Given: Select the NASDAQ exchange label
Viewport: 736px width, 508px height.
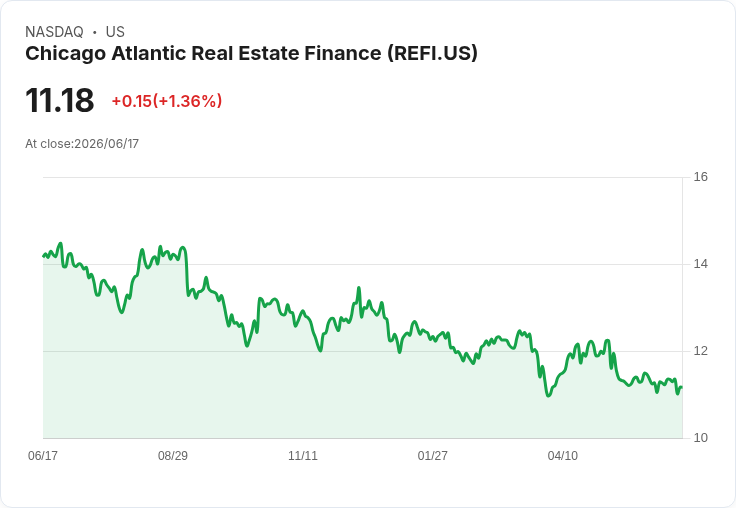Looking at the screenshot, I should pos(54,32).
